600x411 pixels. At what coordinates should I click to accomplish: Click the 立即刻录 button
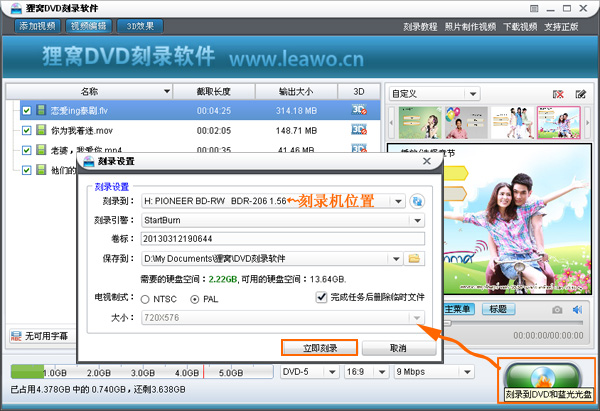[320, 348]
